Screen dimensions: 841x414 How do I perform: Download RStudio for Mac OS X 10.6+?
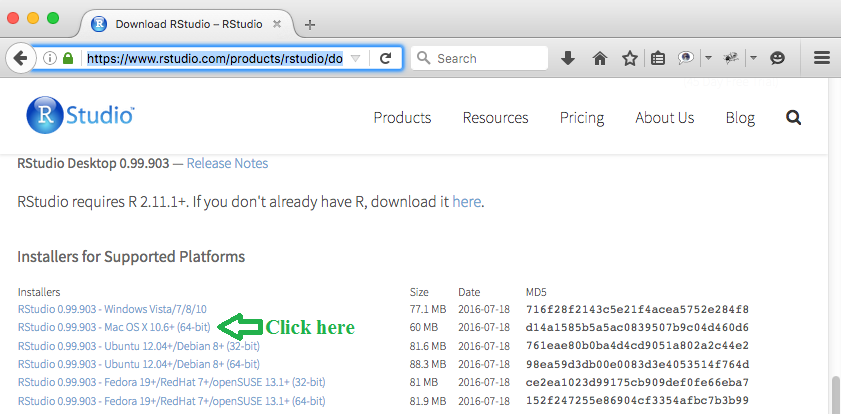tap(114, 327)
